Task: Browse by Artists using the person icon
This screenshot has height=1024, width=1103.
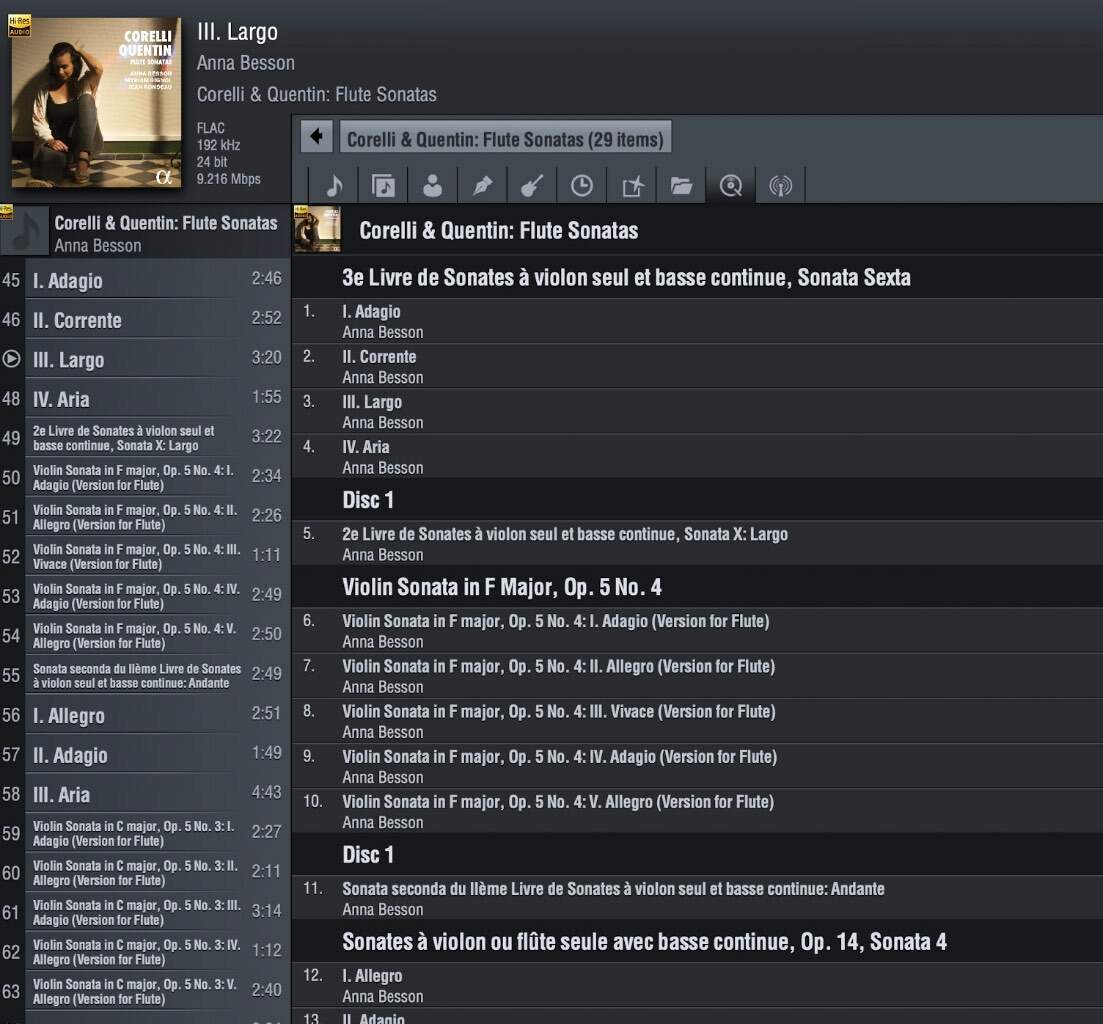Action: [x=433, y=186]
